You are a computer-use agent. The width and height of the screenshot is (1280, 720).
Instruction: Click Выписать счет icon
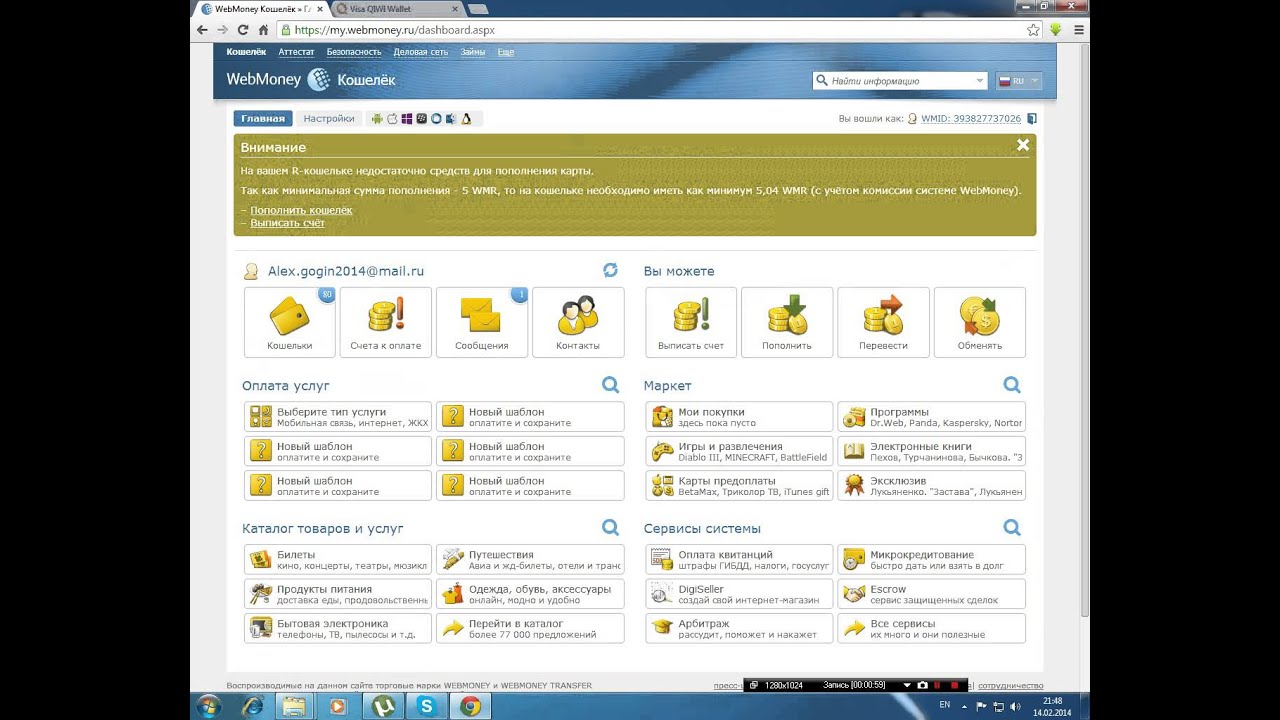(x=691, y=322)
